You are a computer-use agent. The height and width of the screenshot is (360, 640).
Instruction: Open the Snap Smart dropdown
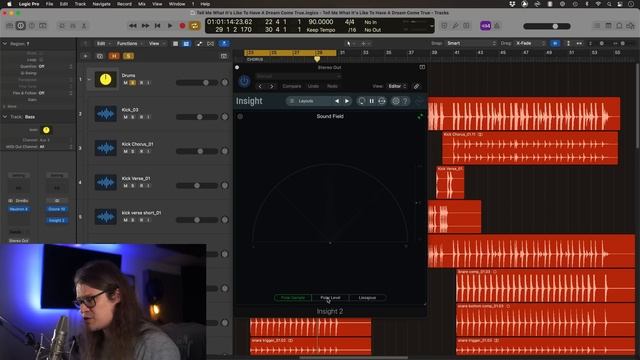471,43
